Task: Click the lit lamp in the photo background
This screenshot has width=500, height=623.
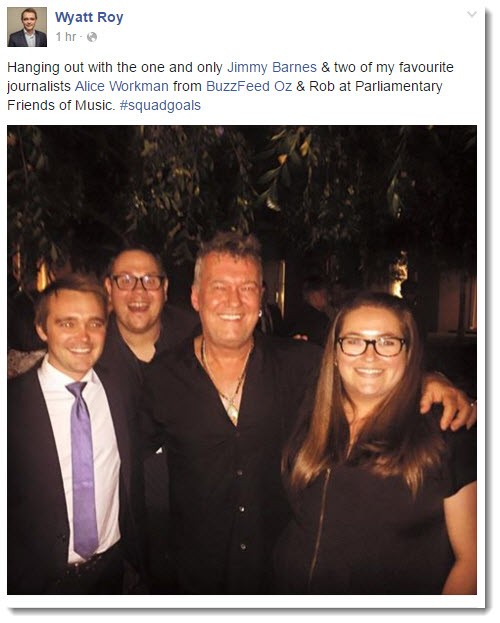Action: pyautogui.click(x=399, y=274)
